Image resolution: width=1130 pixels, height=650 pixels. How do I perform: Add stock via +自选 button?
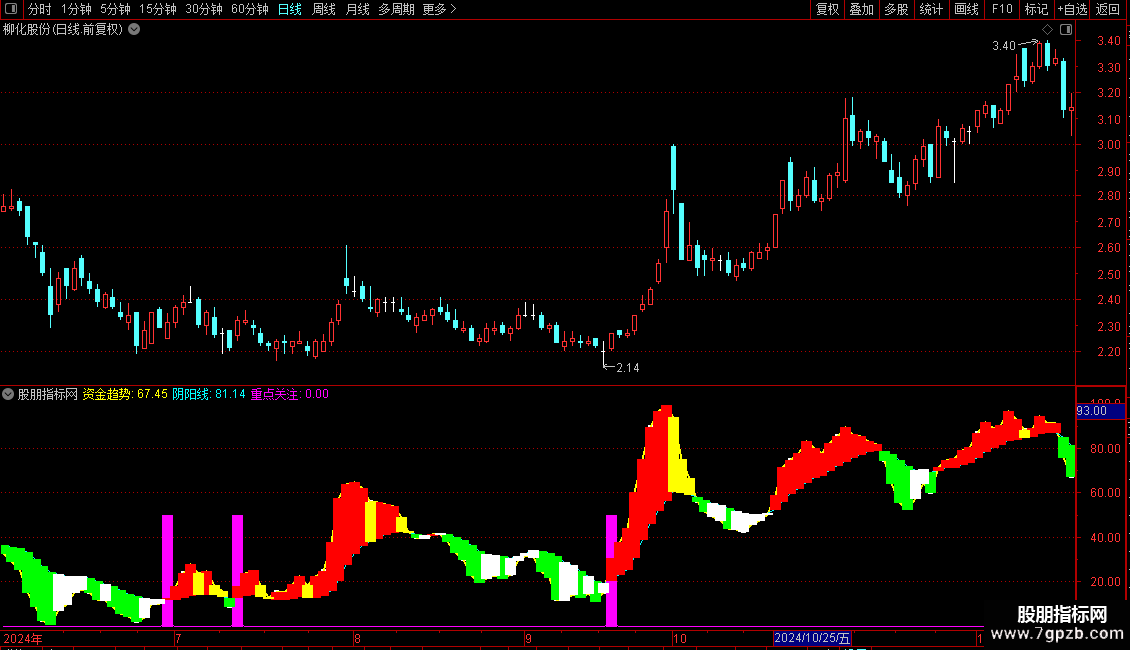click(1072, 9)
